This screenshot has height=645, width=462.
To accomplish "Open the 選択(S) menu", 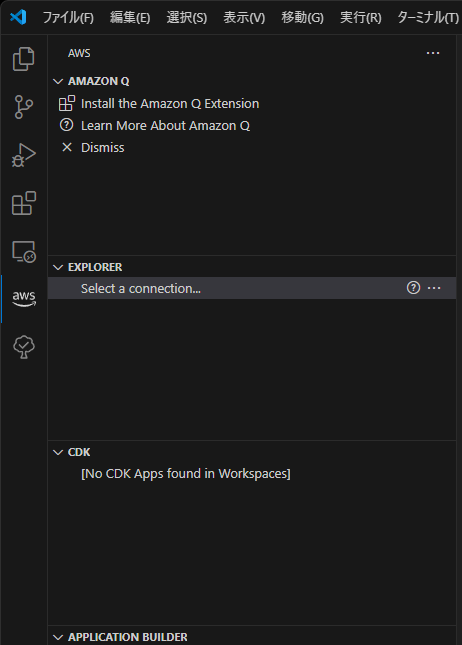I will [x=187, y=17].
